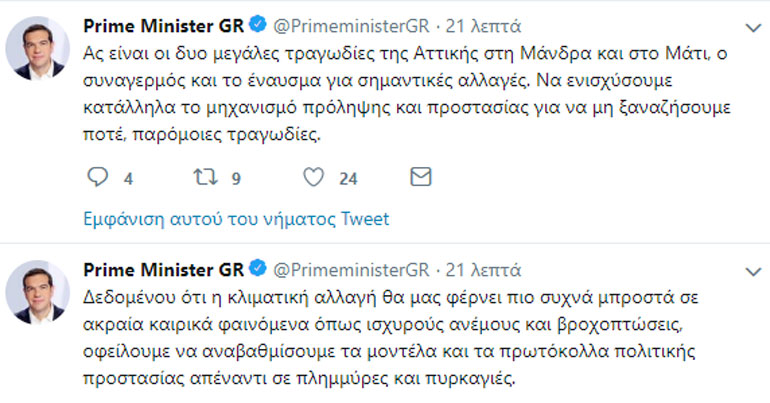
Task: Open the "Εμφάνιση αυτού του νήματος Tweet" link
Action: coord(235,219)
